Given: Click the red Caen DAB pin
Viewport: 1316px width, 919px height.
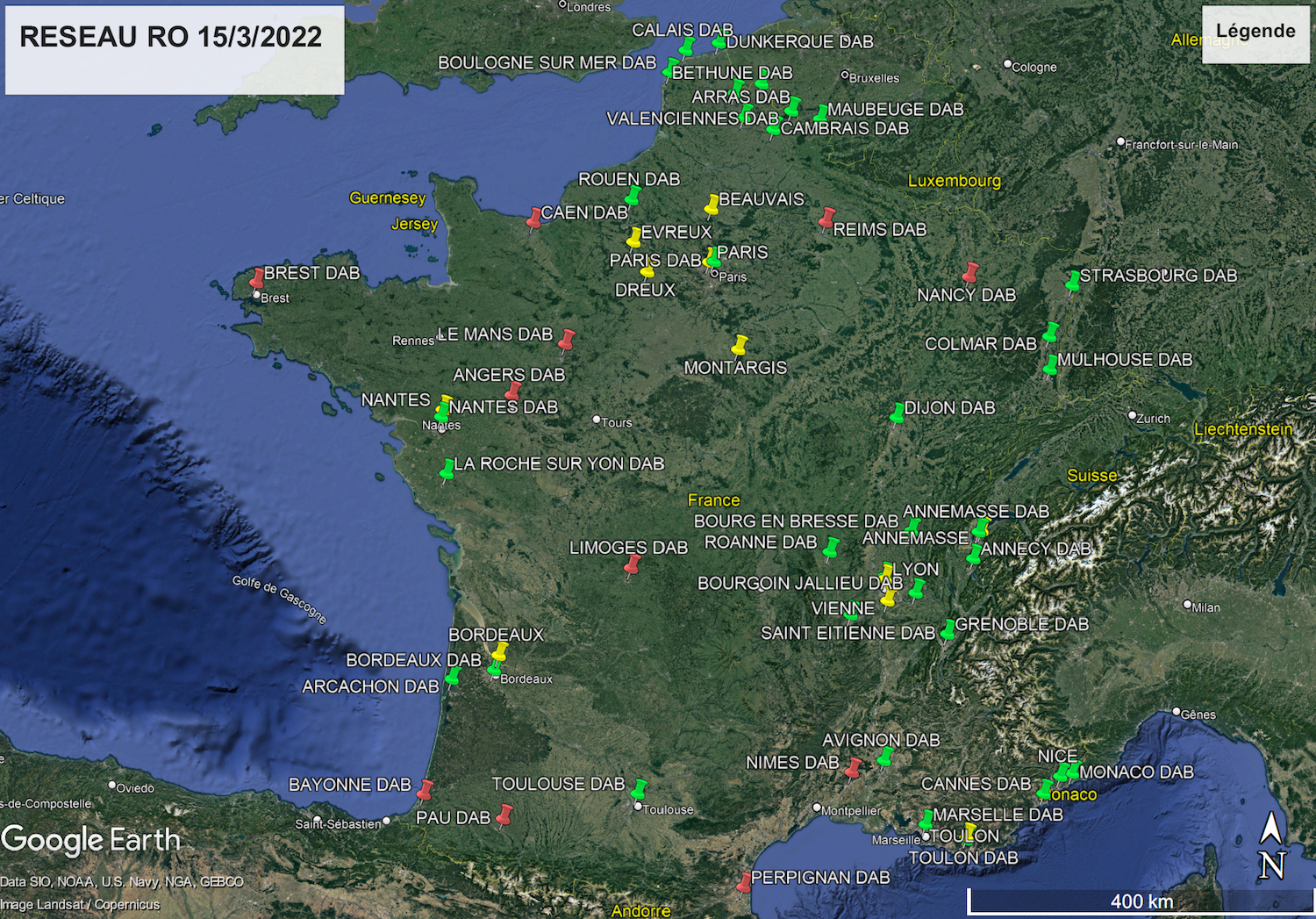Looking at the screenshot, I should [534, 218].
